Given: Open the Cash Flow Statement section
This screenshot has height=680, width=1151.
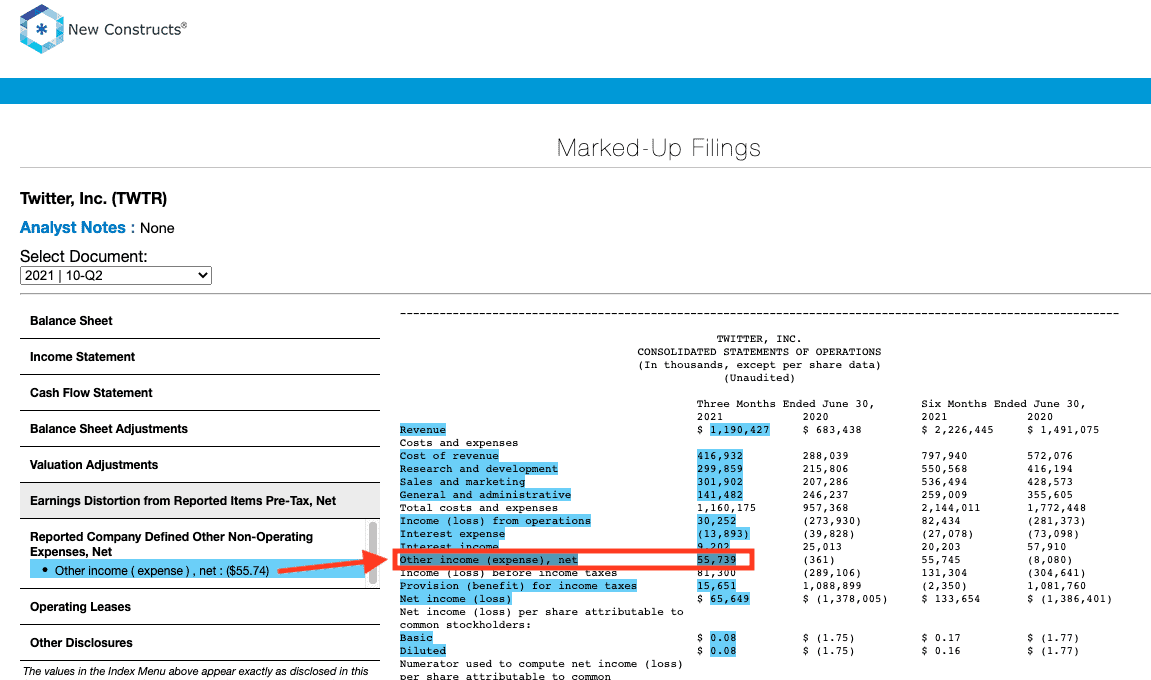Looking at the screenshot, I should (91, 393).
